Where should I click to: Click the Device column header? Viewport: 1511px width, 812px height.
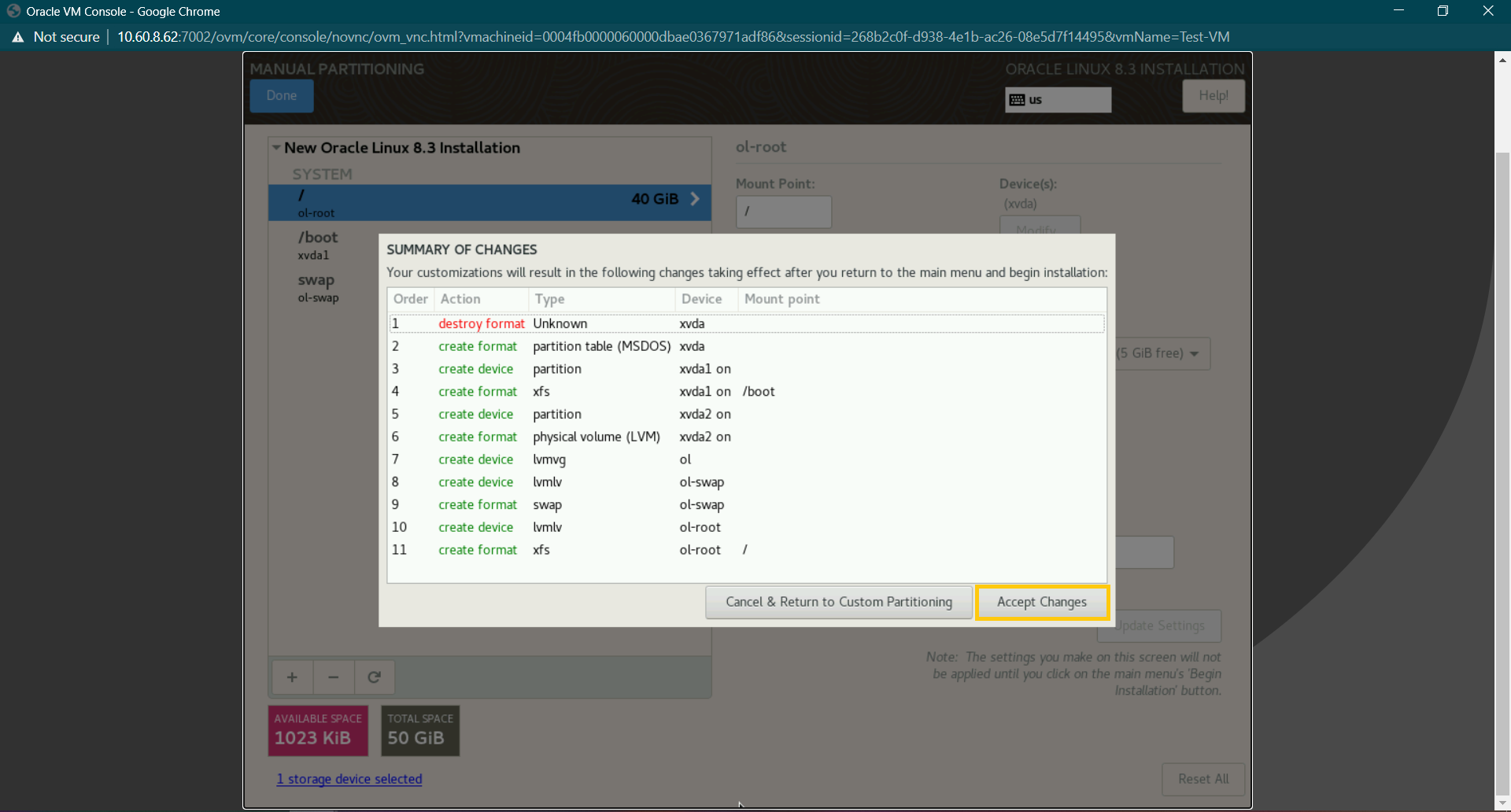click(x=707, y=299)
